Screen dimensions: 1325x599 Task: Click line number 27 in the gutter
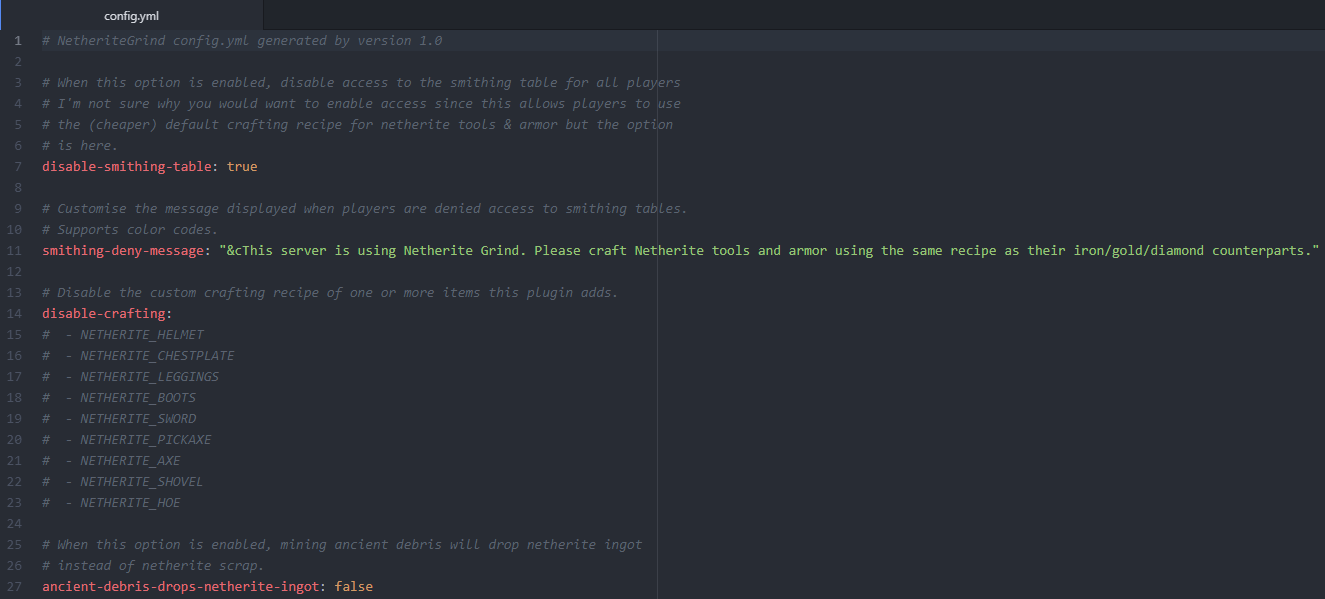[15, 587]
